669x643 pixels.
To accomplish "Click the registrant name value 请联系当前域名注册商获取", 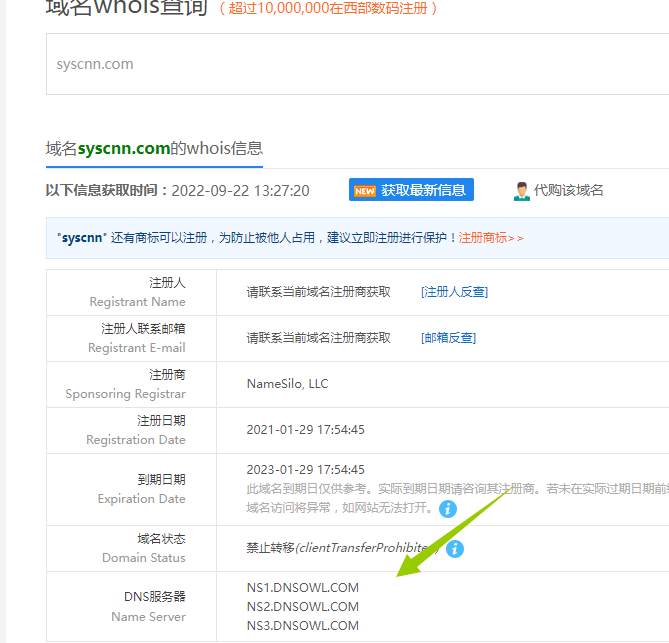I will 318,292.
